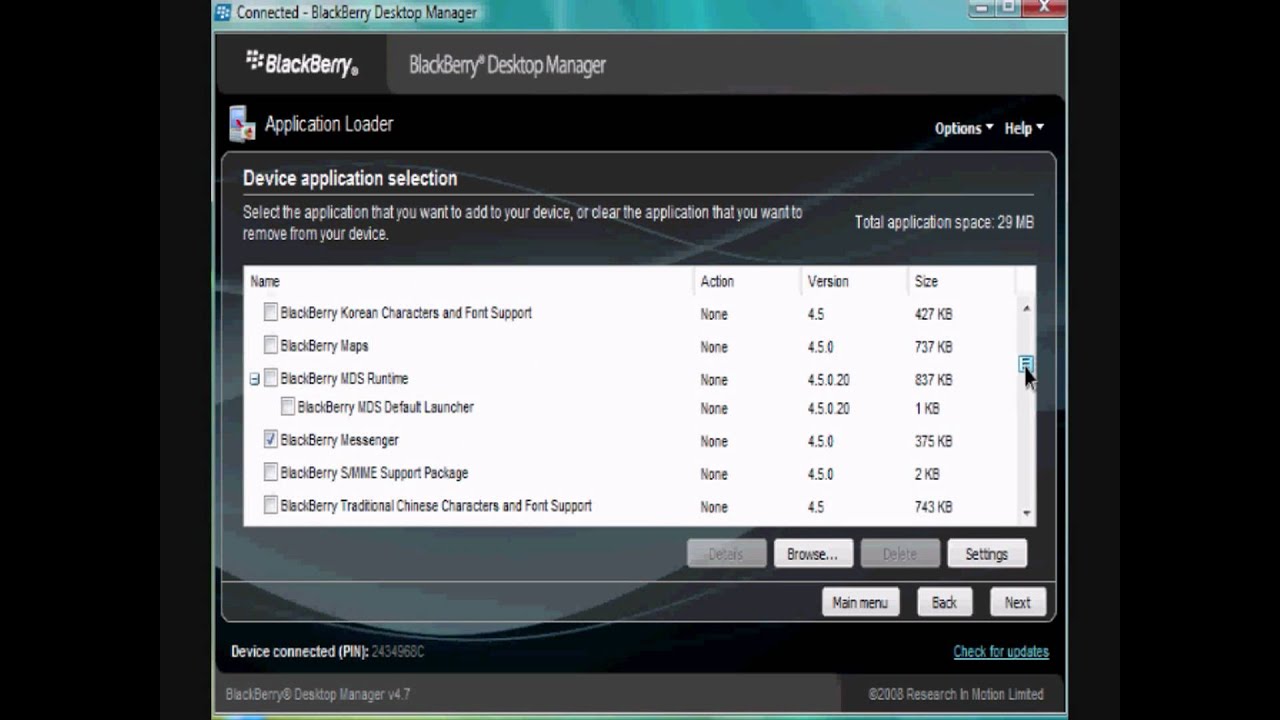Click the greyed Details button

[726, 554]
